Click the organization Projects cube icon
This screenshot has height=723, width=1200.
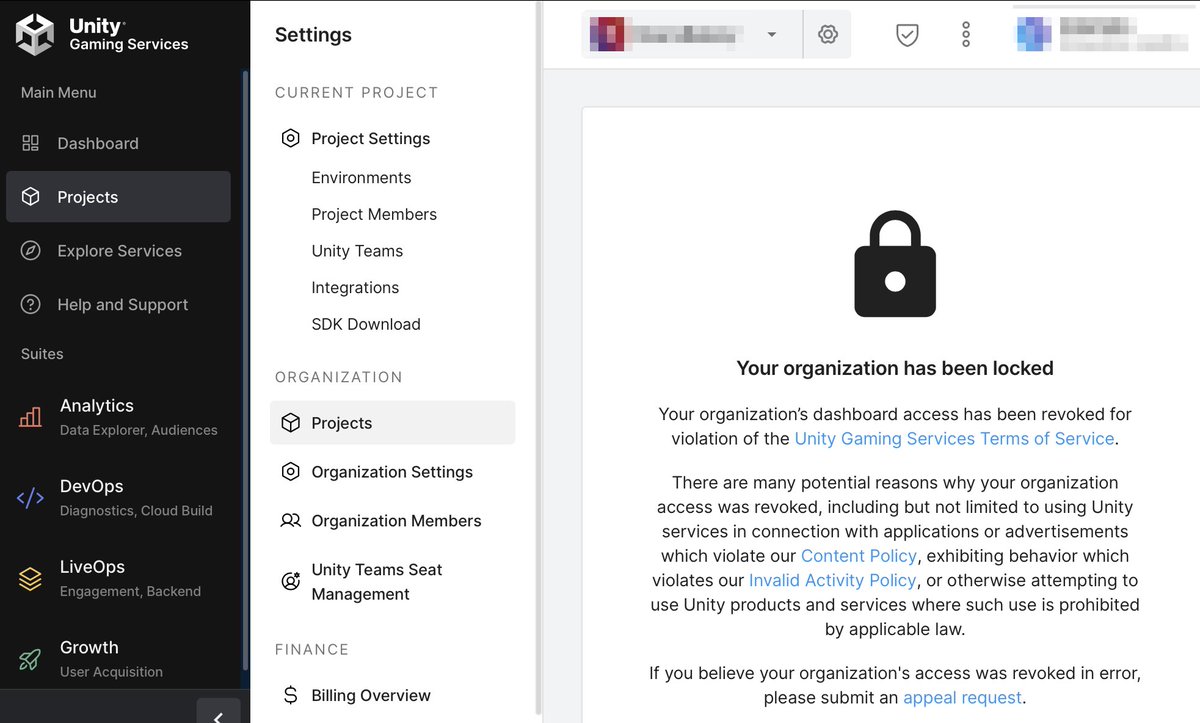[291, 423]
